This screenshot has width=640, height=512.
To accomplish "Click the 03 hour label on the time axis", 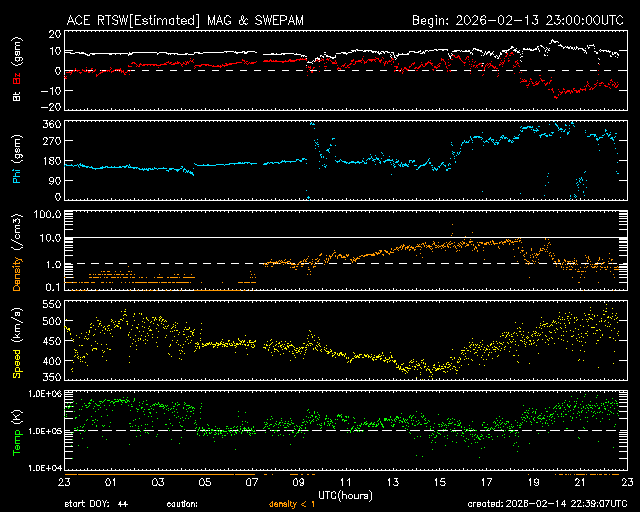I will click(x=158, y=482).
